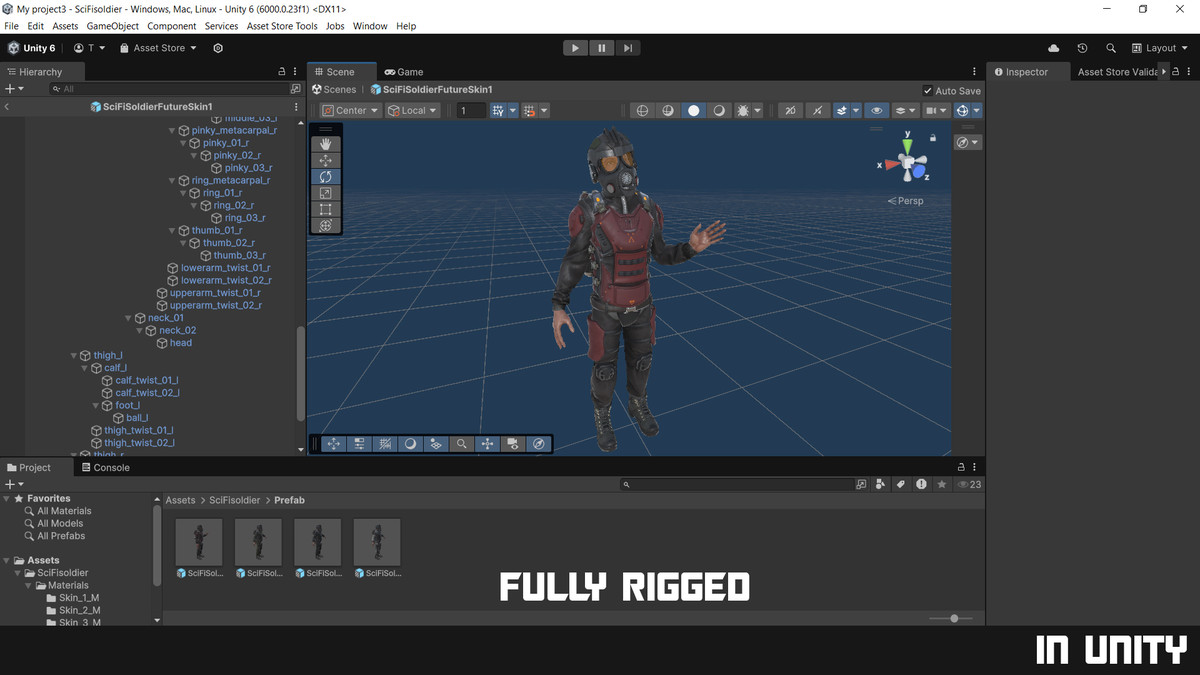Click the search magnifier in bottom Scene overlay

point(461,444)
